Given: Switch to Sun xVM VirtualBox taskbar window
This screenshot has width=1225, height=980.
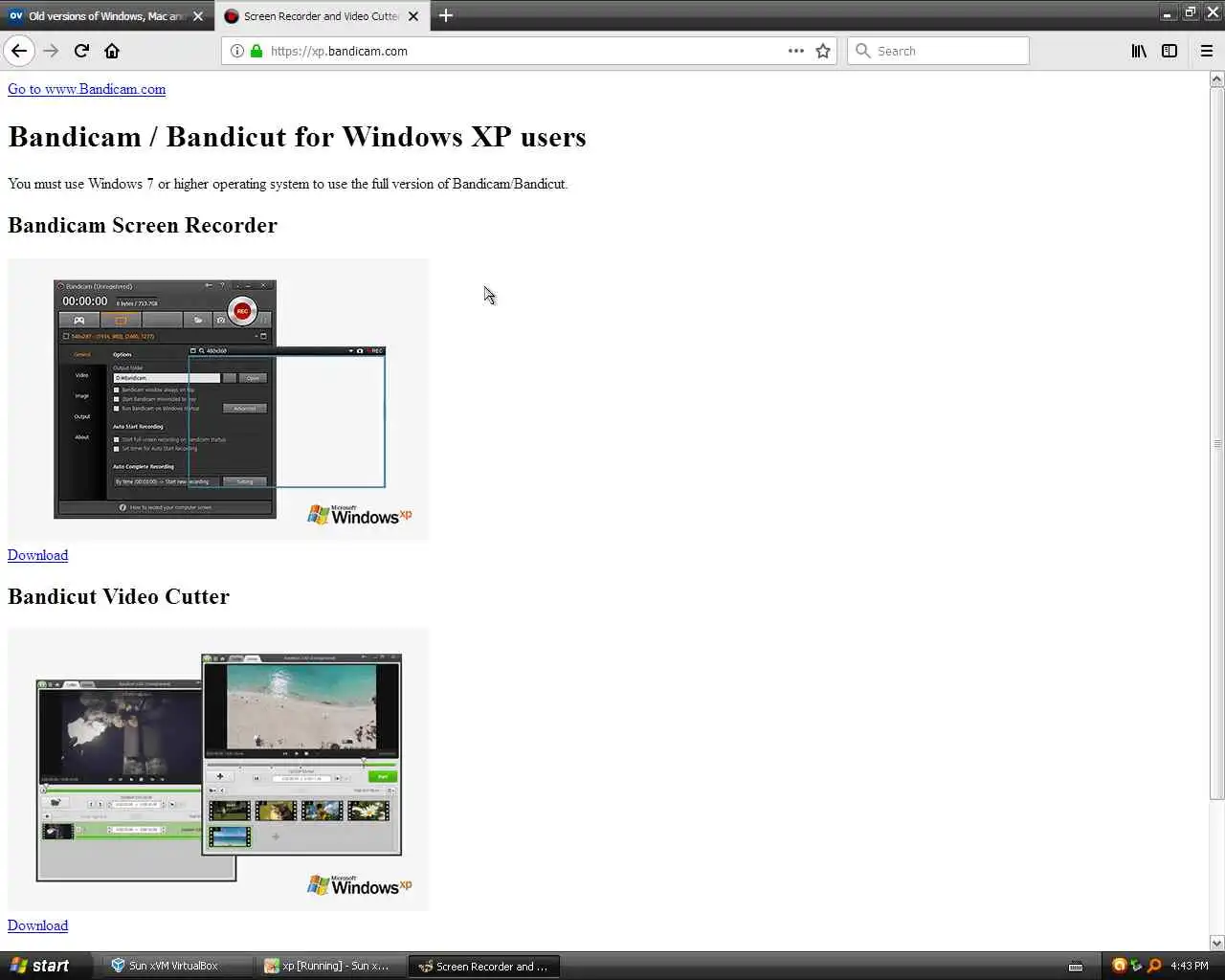Looking at the screenshot, I should tap(176, 966).
